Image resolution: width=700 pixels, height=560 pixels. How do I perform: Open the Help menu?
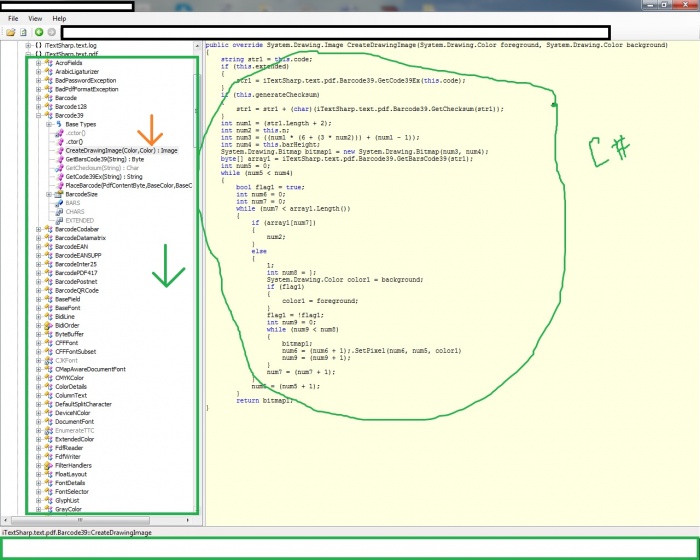59,18
